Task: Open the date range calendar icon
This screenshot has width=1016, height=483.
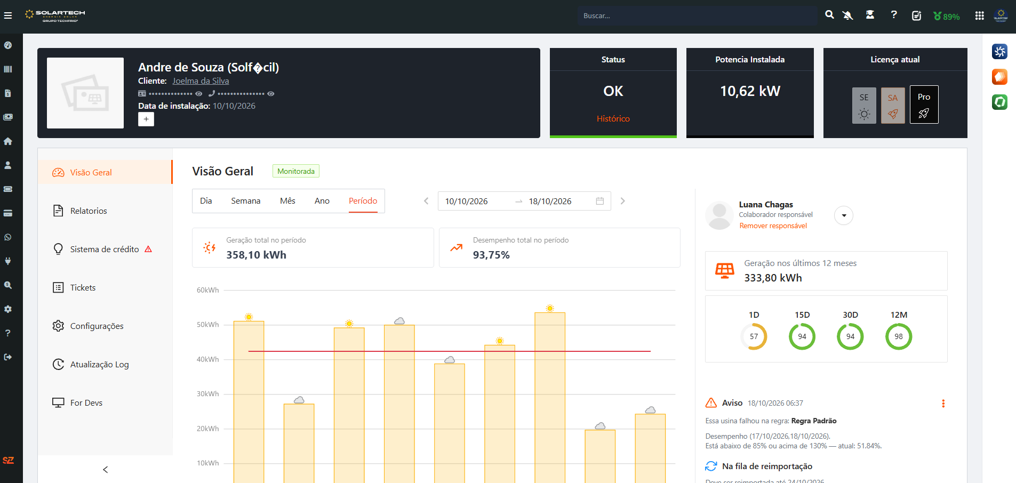Action: [x=600, y=201]
